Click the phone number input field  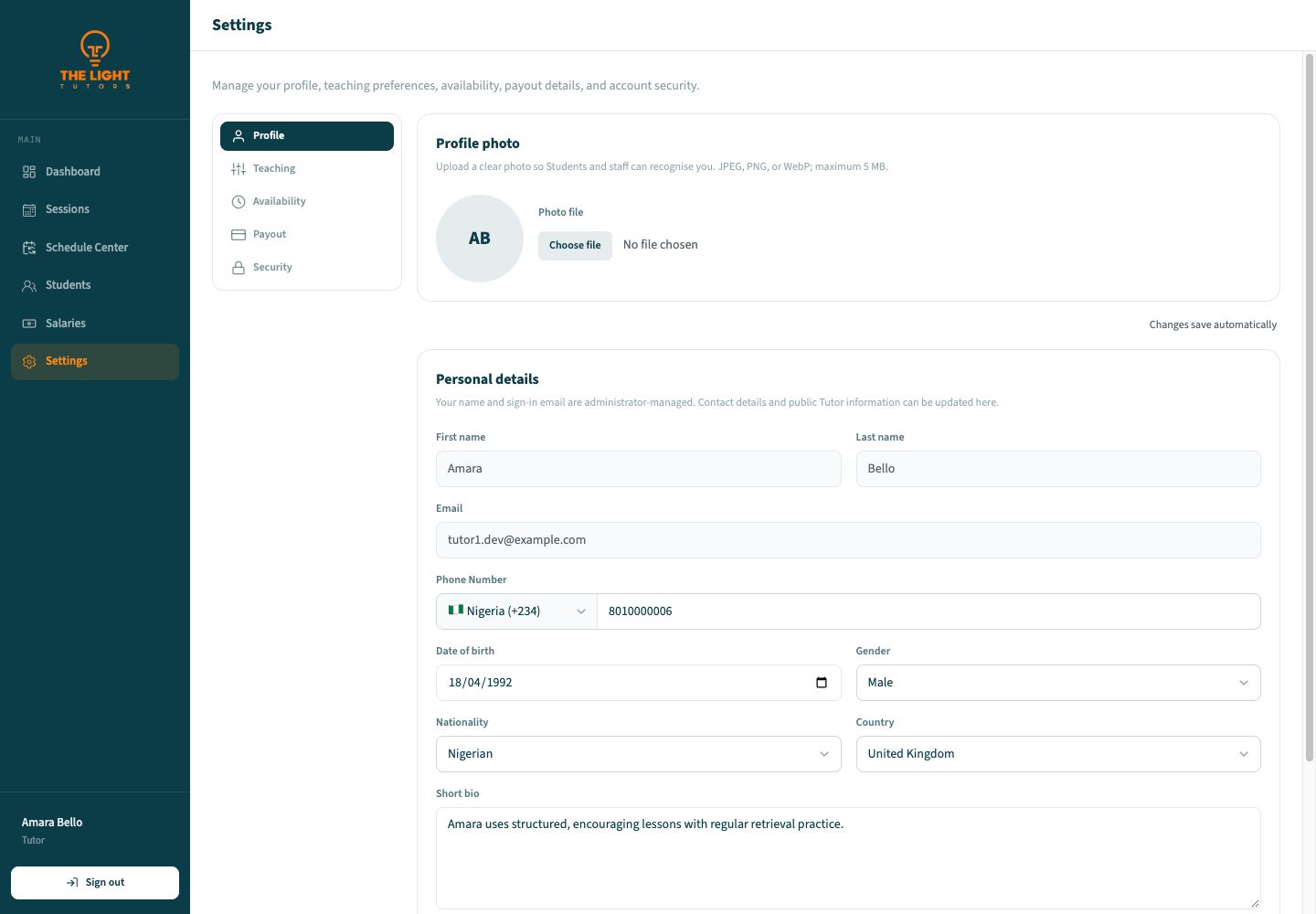tap(929, 611)
